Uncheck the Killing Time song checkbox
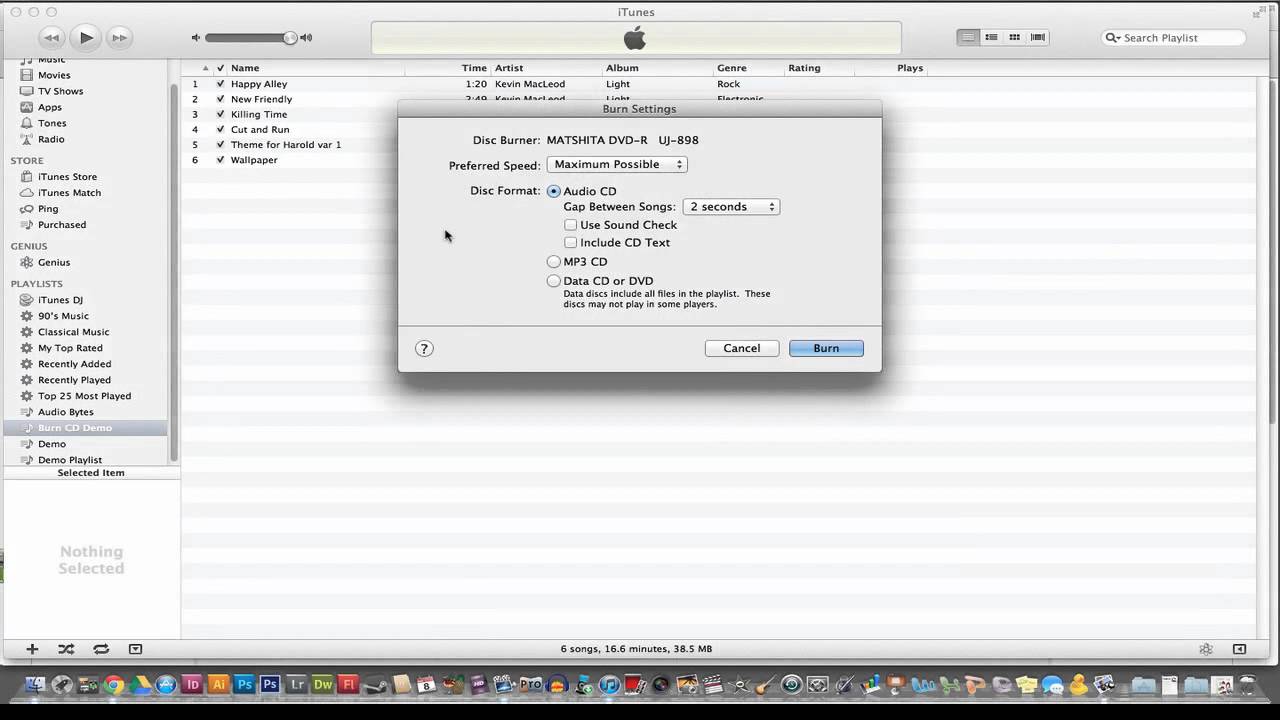The height and width of the screenshot is (720, 1280). pos(220,114)
